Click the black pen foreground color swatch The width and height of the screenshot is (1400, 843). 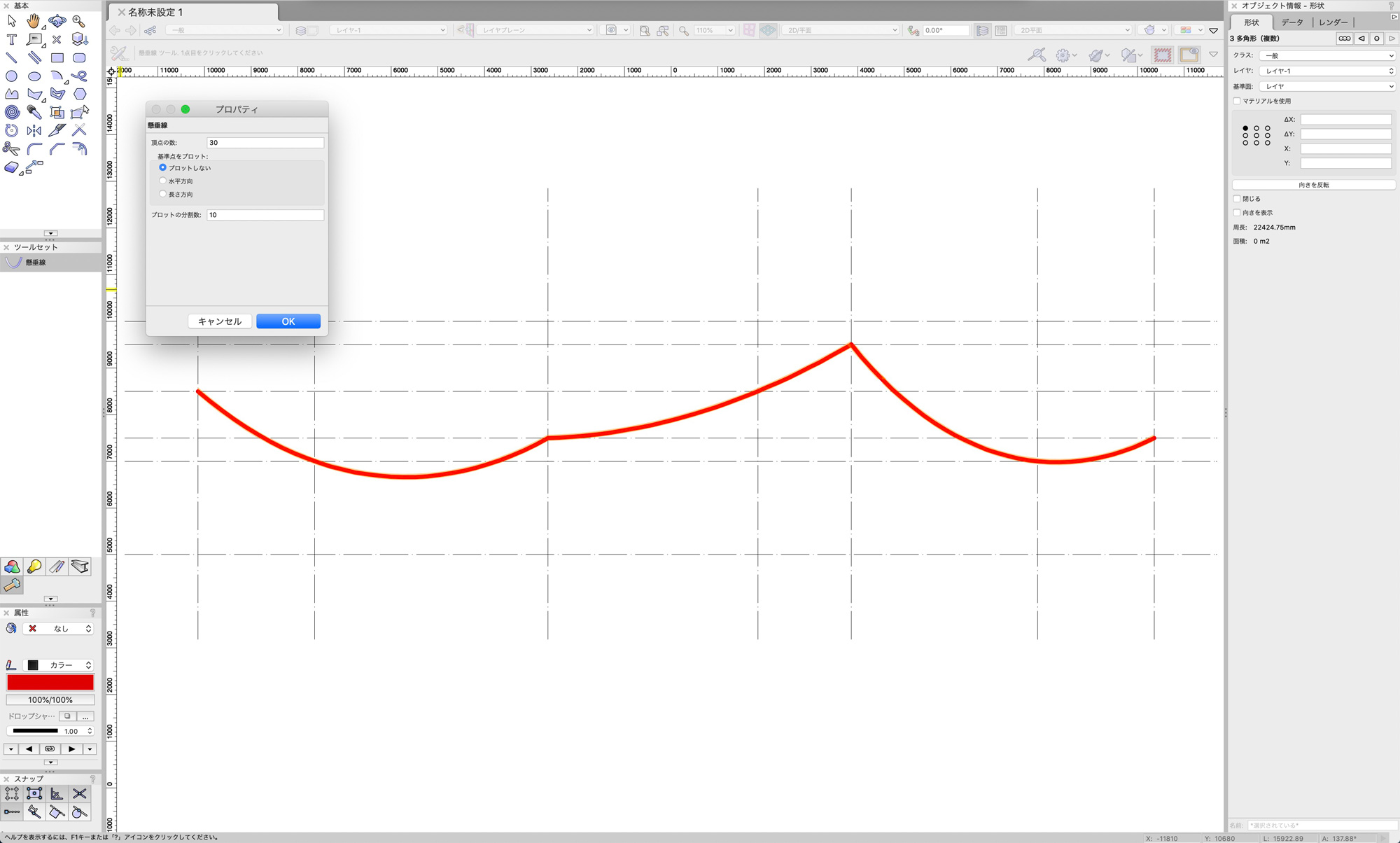tap(33, 665)
